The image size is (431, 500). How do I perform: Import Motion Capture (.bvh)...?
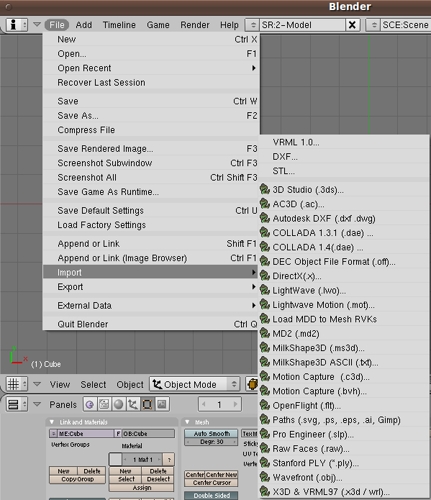point(344,391)
